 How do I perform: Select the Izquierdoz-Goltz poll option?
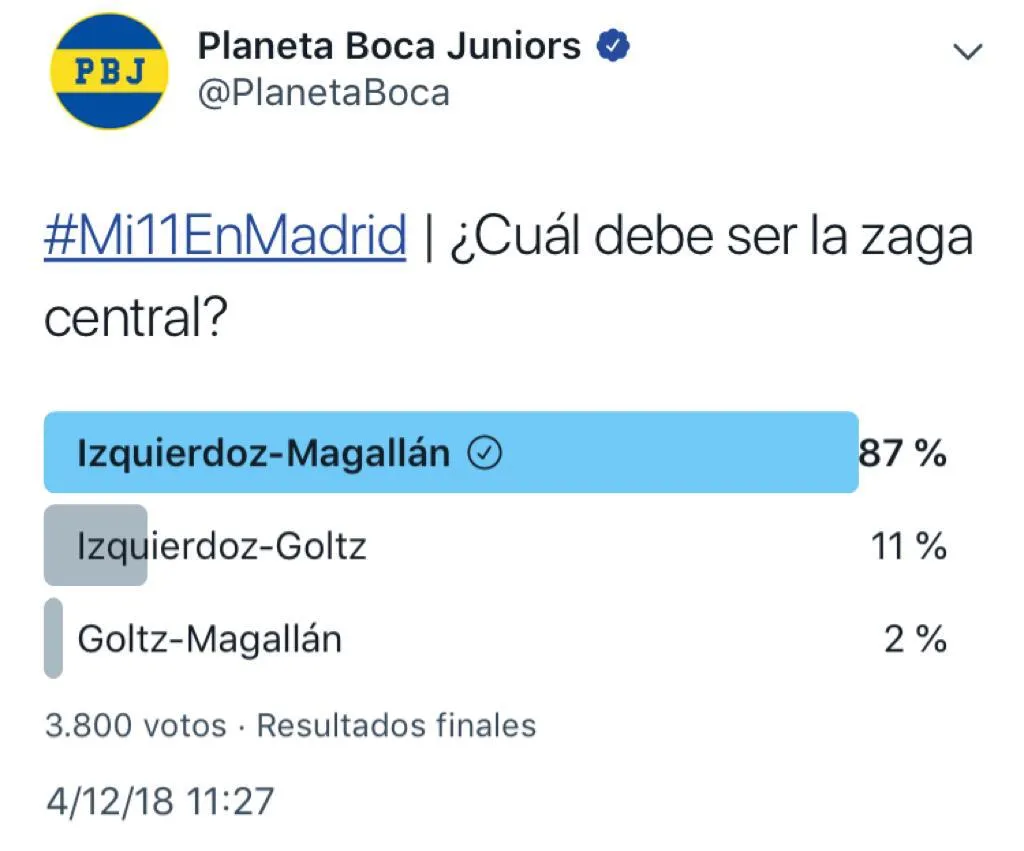click(x=222, y=546)
